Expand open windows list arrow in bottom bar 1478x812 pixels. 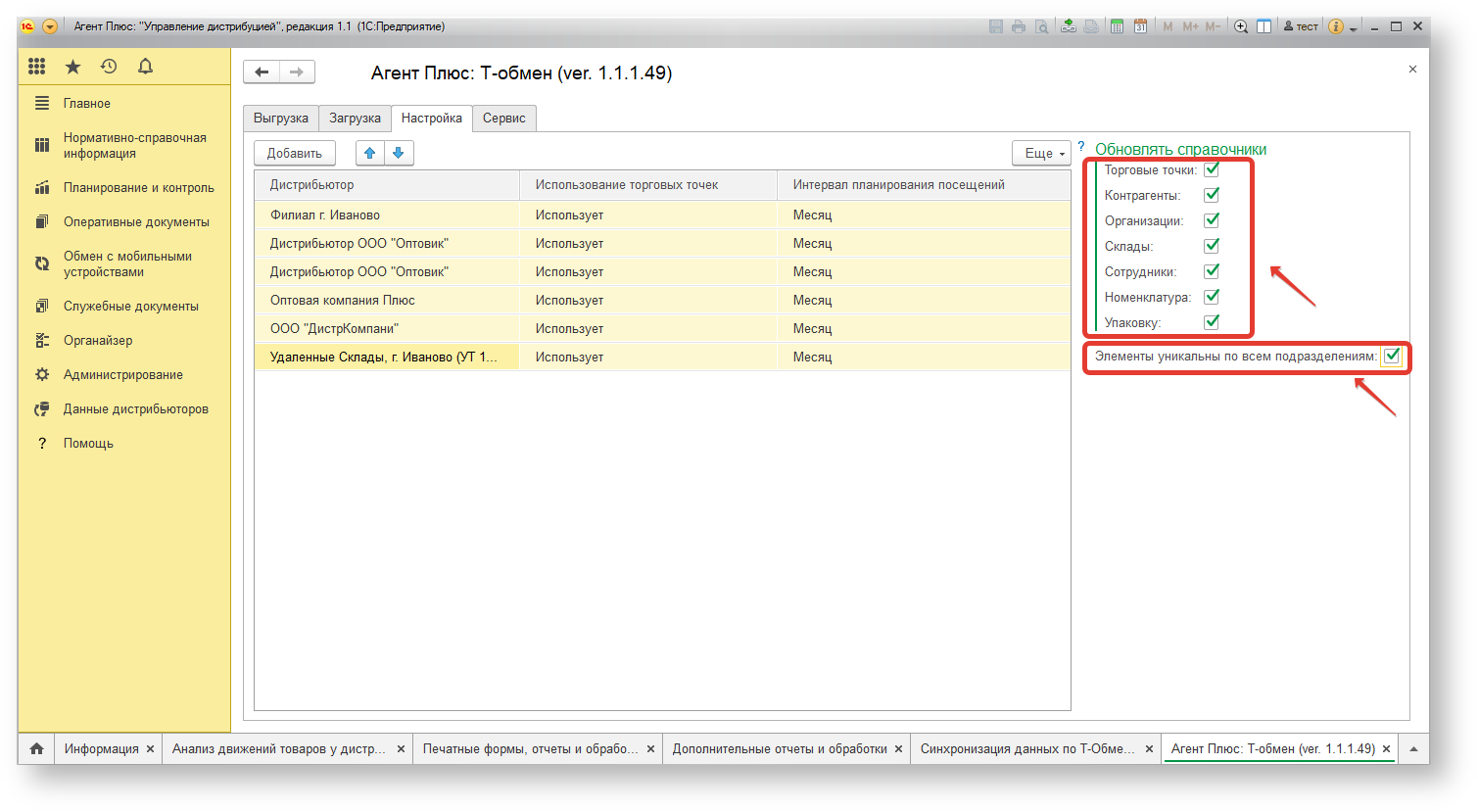[1413, 748]
